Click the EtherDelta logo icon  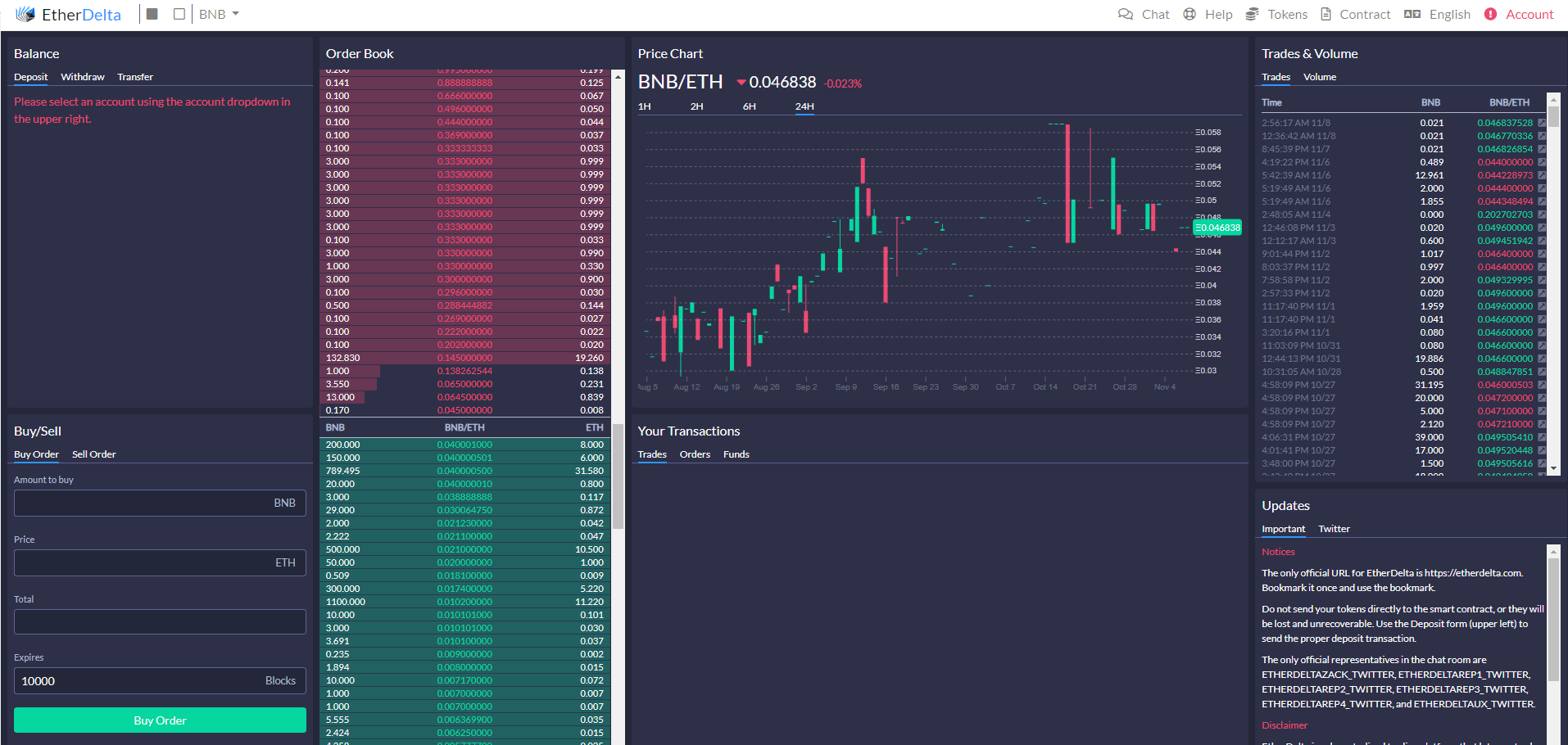coord(25,14)
